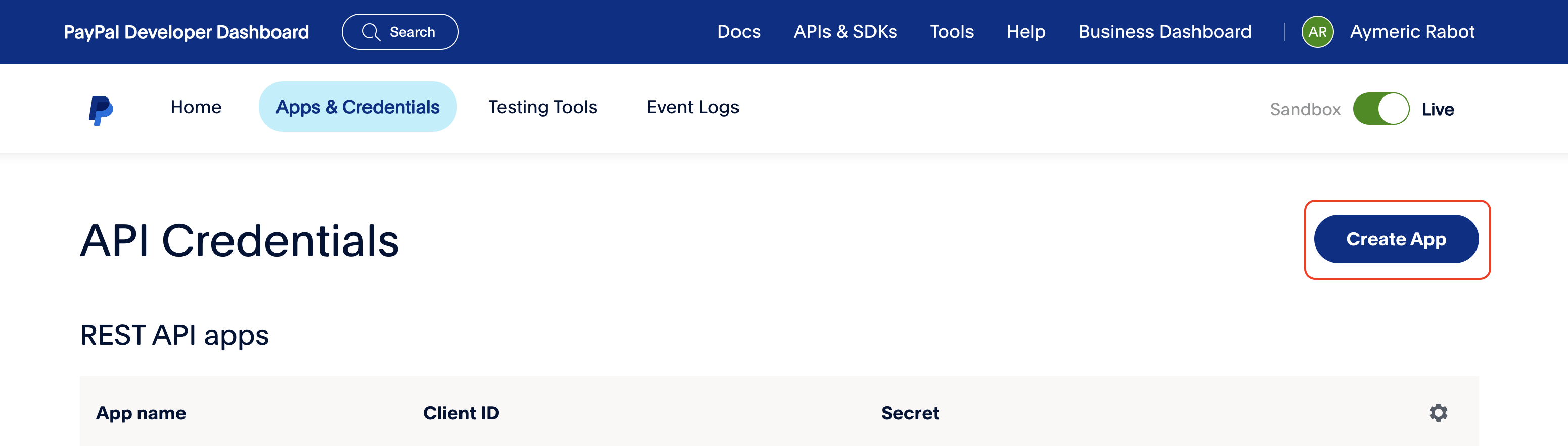The width and height of the screenshot is (1568, 446).
Task: Click the Secret column header
Action: pos(909,413)
